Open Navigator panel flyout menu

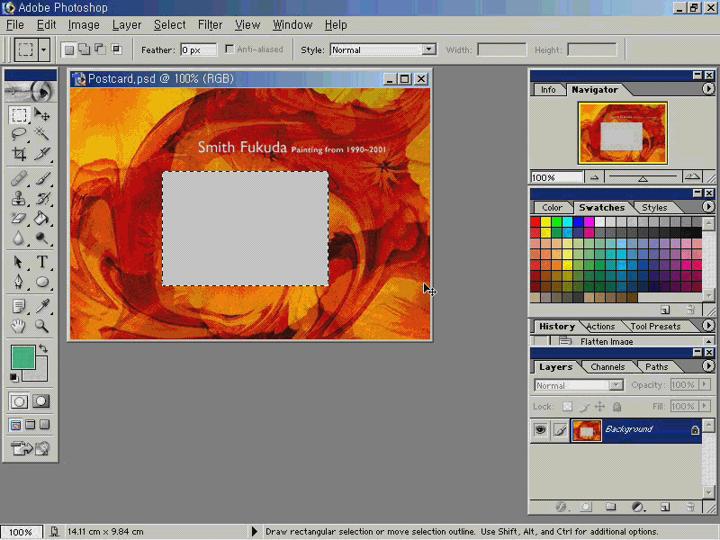pos(708,89)
